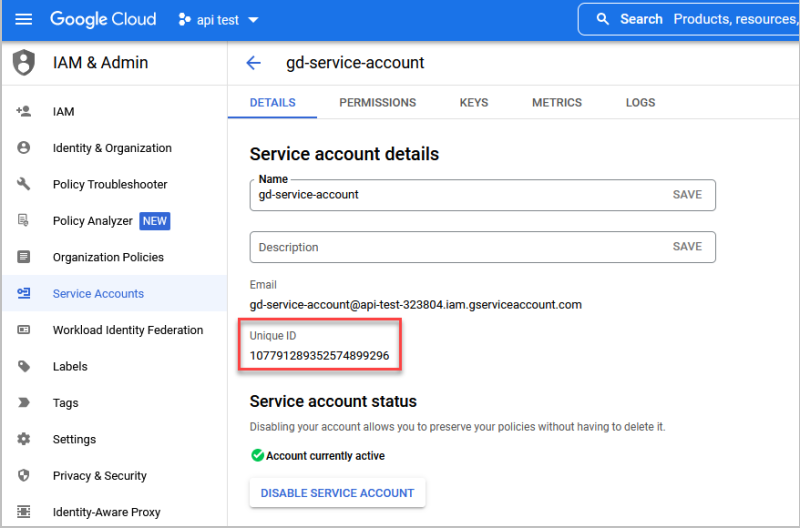The image size is (800, 528).
Task: Save the service account Name
Action: 687,194
